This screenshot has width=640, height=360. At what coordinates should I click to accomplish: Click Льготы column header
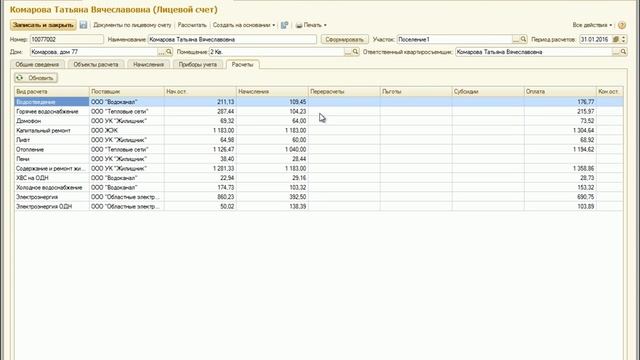click(416, 91)
